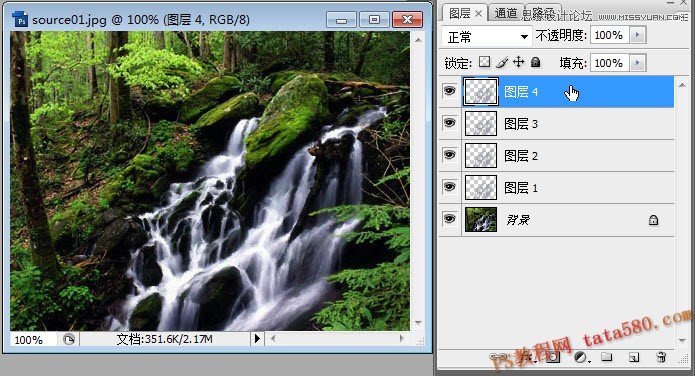Click document horizontal scrollbar right arrow
The height and width of the screenshot is (376, 695).
(x=402, y=339)
